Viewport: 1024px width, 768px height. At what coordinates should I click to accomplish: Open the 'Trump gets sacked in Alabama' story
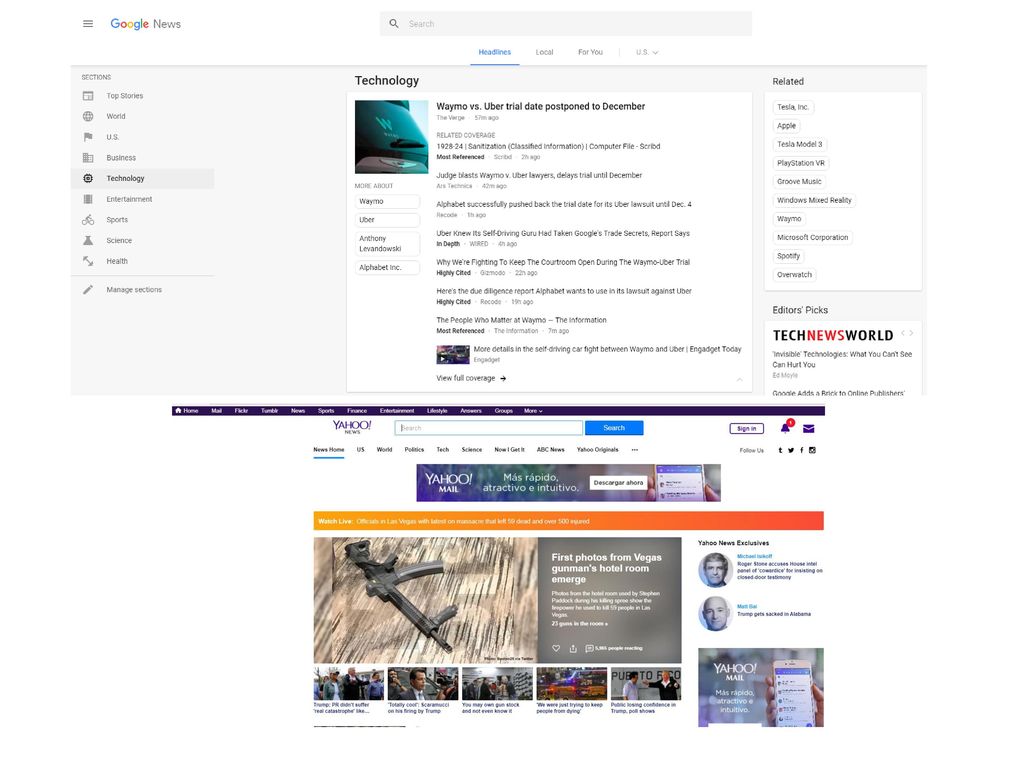pyautogui.click(x=774, y=614)
